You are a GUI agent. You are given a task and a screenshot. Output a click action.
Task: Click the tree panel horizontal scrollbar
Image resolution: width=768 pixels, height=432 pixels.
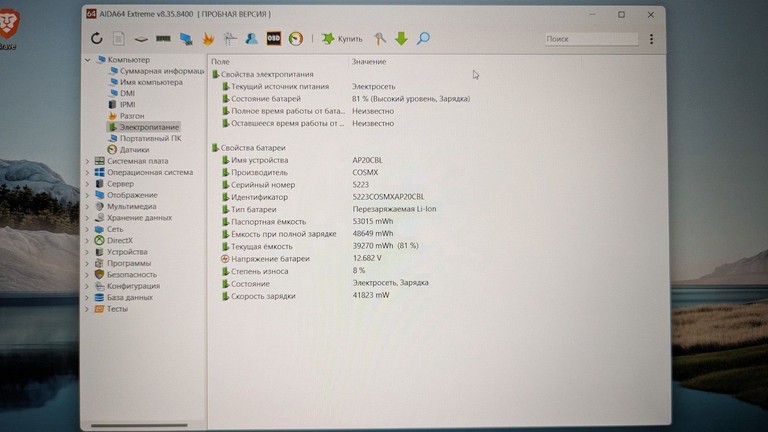[139, 425]
